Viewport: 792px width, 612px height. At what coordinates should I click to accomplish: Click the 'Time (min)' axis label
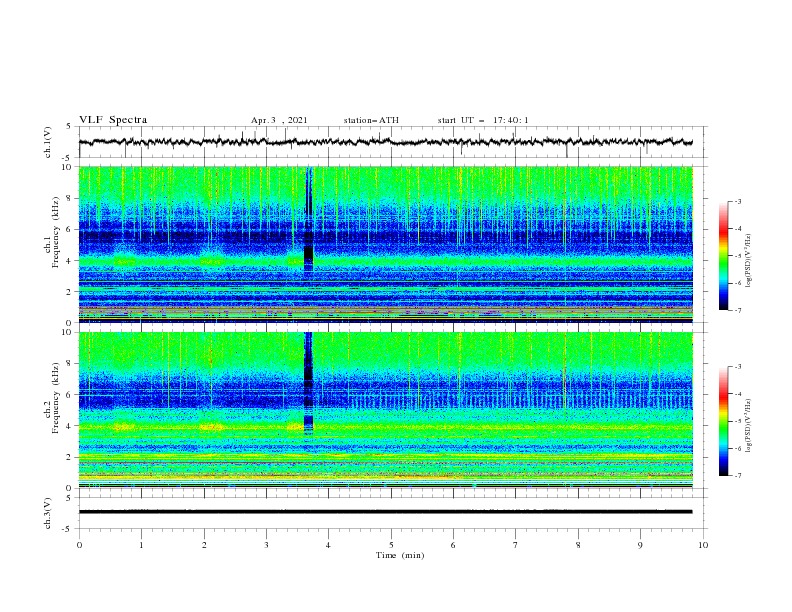(x=400, y=555)
